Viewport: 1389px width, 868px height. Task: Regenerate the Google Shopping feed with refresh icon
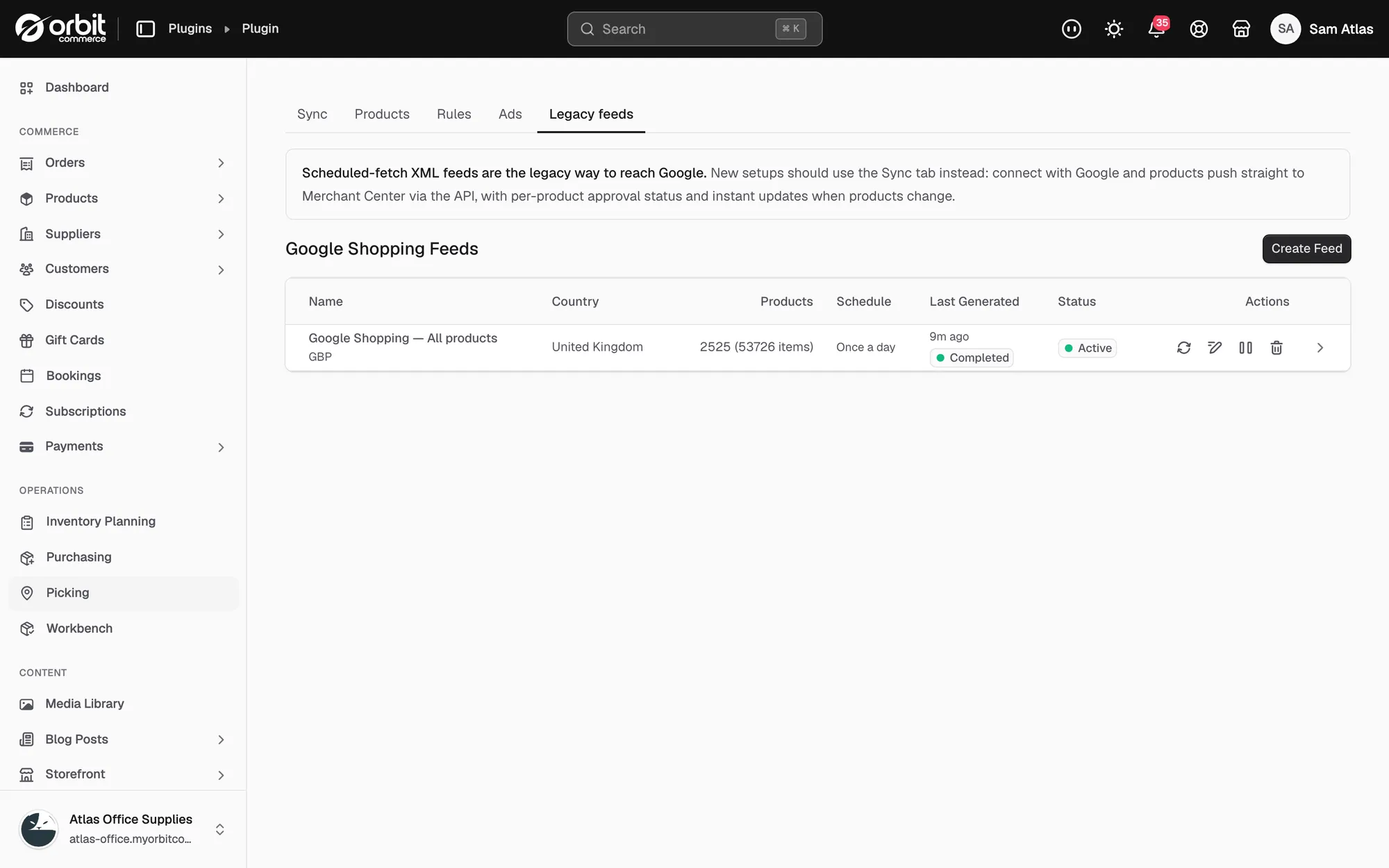pos(1184,348)
